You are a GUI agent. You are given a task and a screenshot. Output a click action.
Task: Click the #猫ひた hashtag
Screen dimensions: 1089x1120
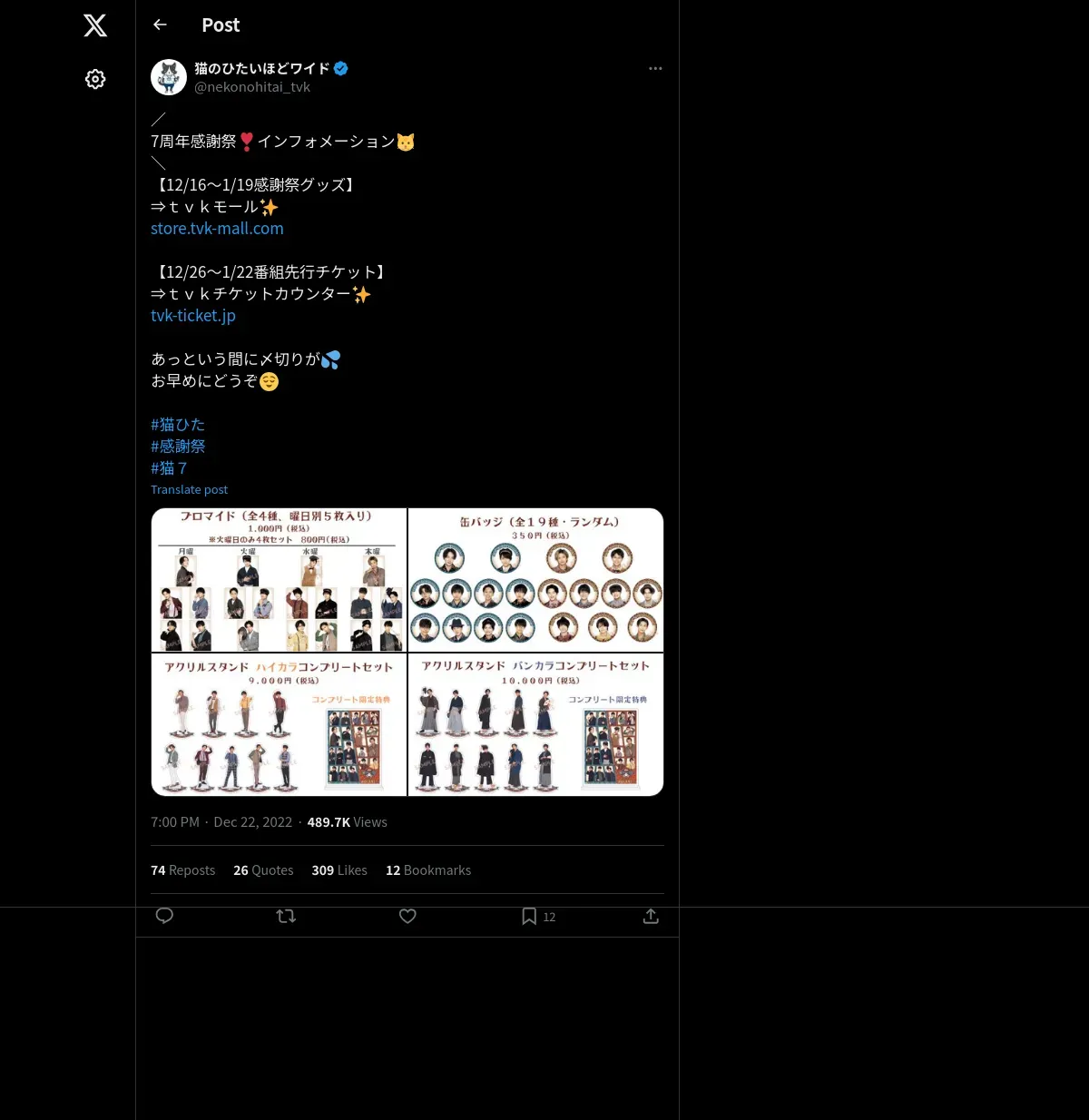pos(178,425)
